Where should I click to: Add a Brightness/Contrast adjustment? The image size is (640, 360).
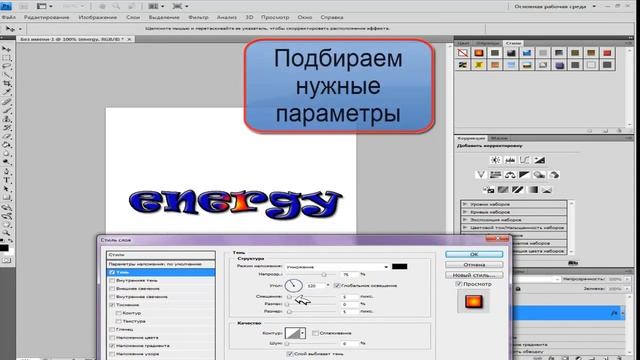coord(496,160)
